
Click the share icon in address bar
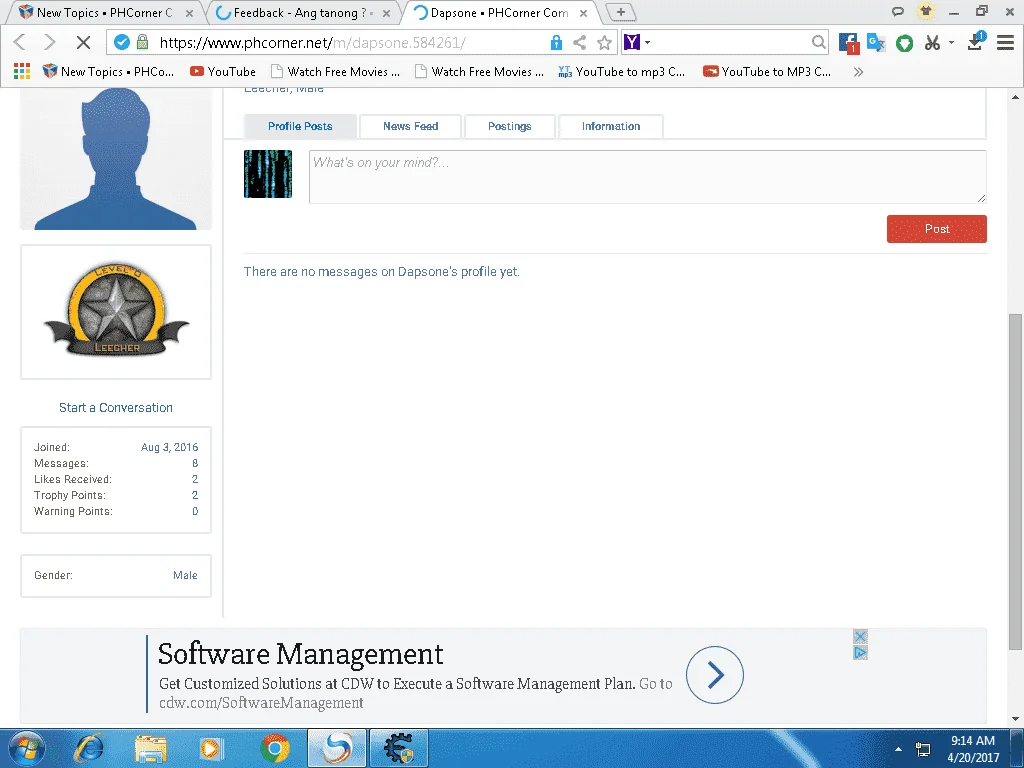coord(579,42)
